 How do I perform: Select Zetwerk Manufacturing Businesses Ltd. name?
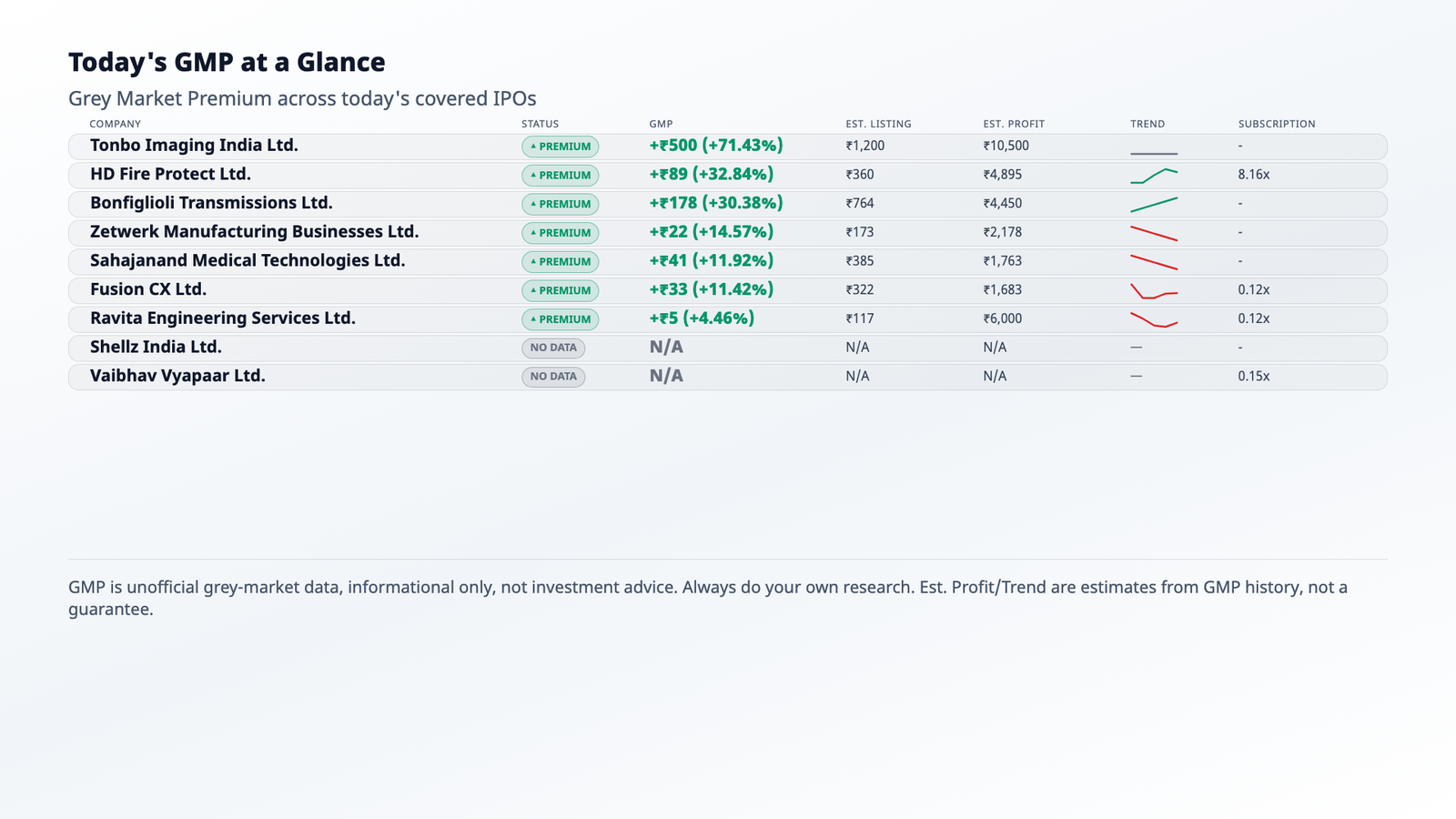pyautogui.click(x=255, y=232)
